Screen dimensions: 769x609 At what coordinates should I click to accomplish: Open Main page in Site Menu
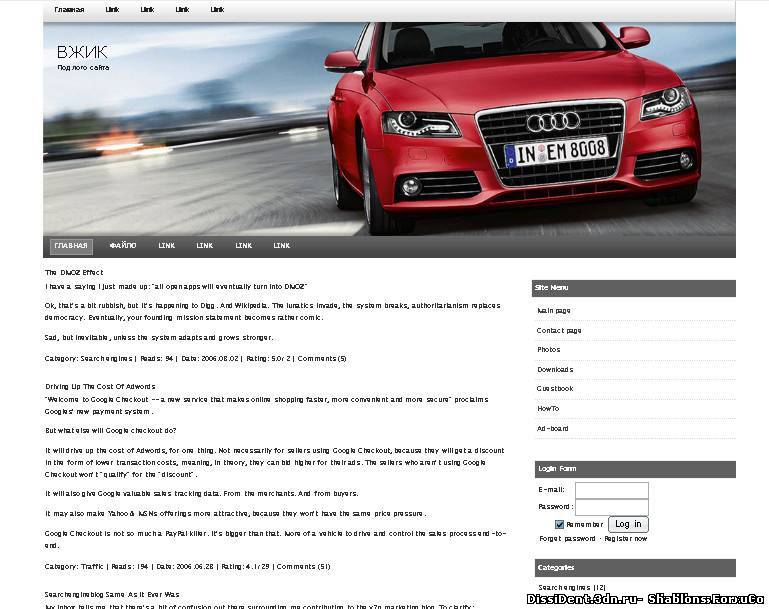[x=553, y=310]
